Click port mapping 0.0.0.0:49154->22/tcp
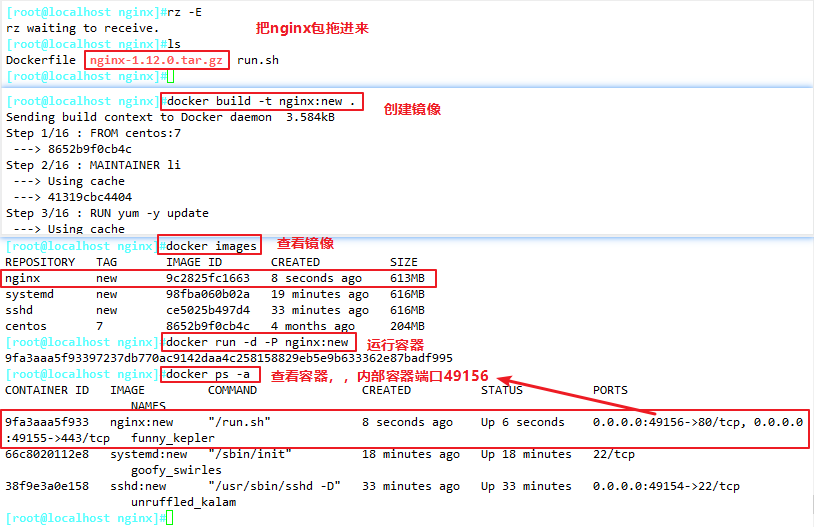Image resolution: width=814 pixels, height=527 pixels. coord(667,487)
